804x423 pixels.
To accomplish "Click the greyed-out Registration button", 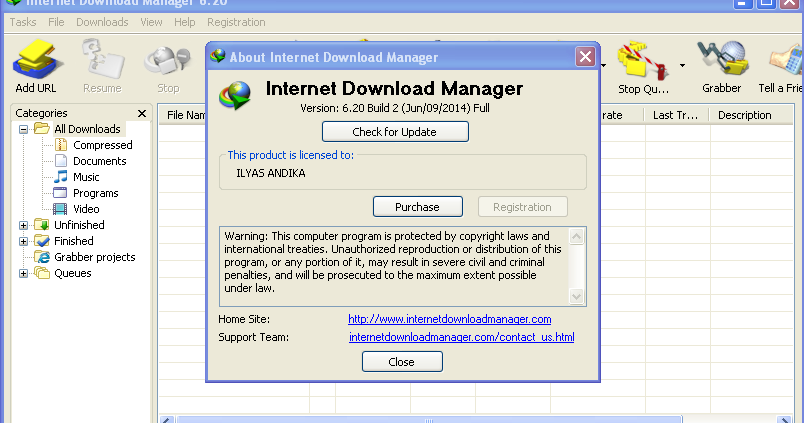I will click(522, 207).
